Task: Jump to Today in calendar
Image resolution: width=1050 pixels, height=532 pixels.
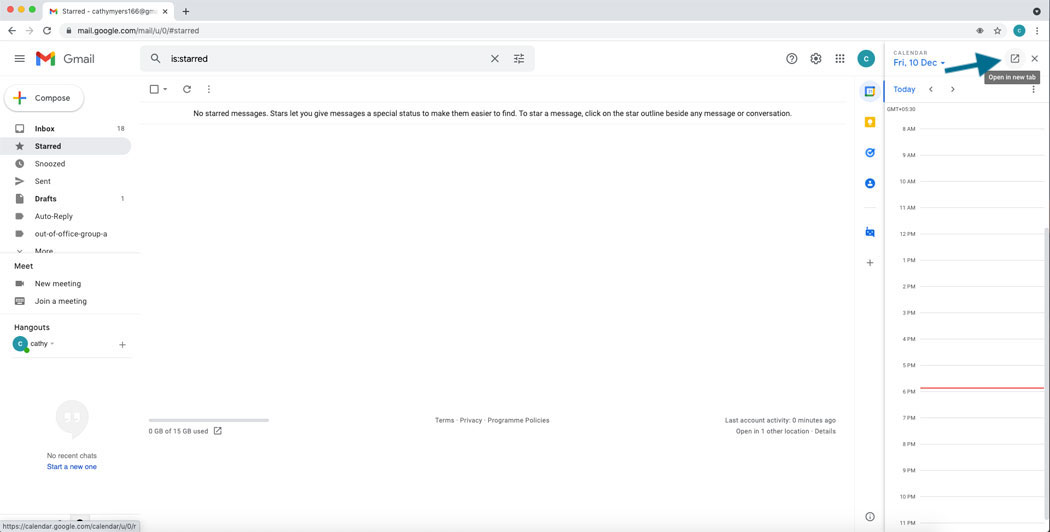Action: [904, 89]
